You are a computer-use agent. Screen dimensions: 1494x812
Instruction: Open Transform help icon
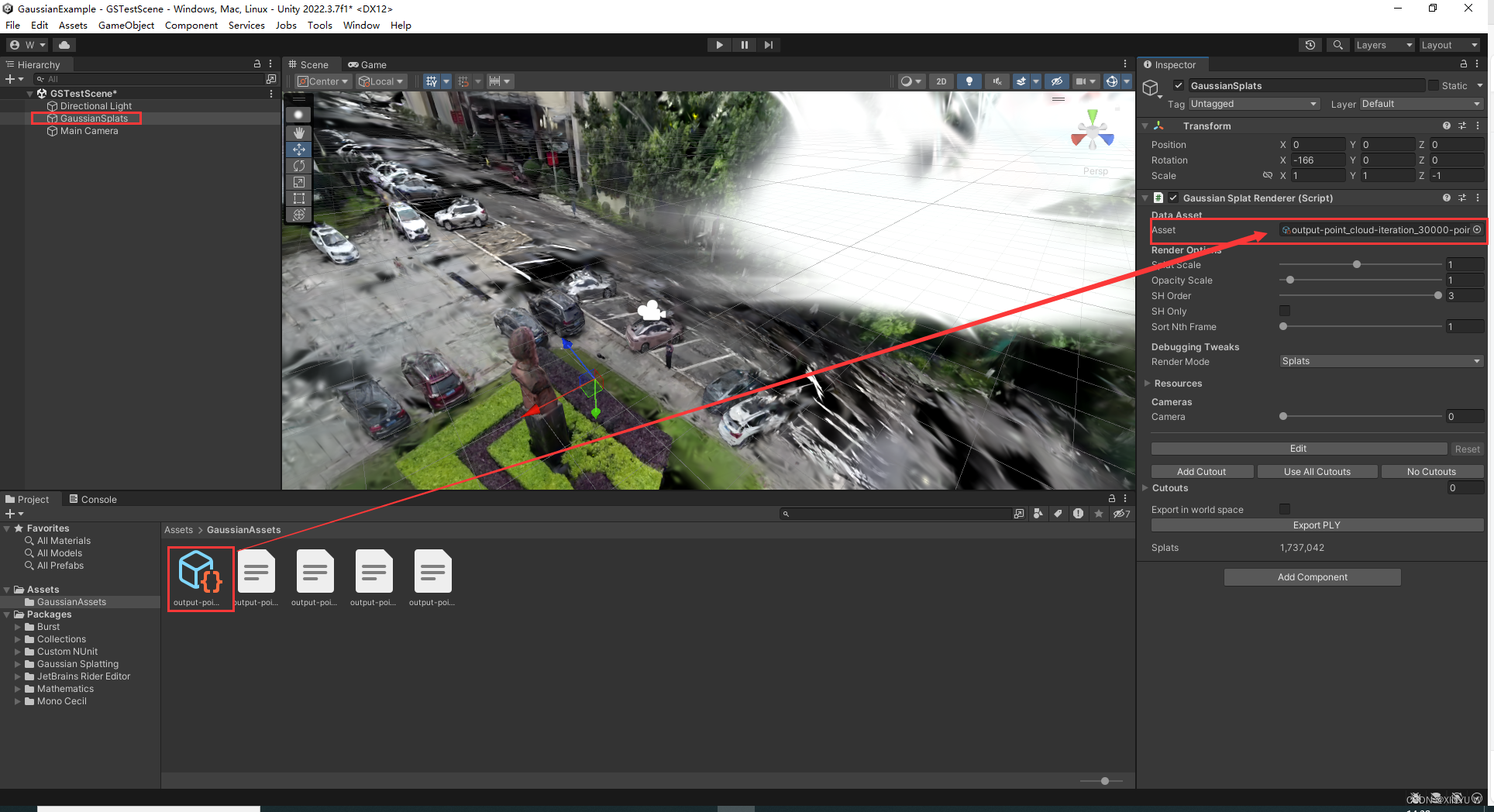tap(1446, 126)
